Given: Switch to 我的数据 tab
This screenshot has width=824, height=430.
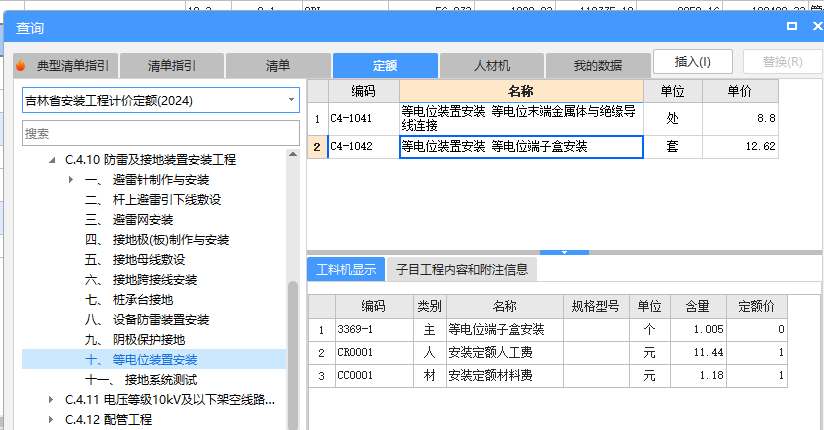Looking at the screenshot, I should (598, 66).
